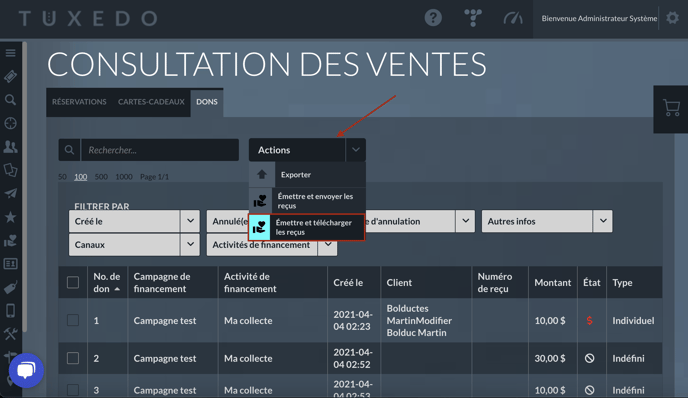Viewport: 688px width, 398px height.
Task: Check the box for the 30,00 $ don
Action: 73,358
